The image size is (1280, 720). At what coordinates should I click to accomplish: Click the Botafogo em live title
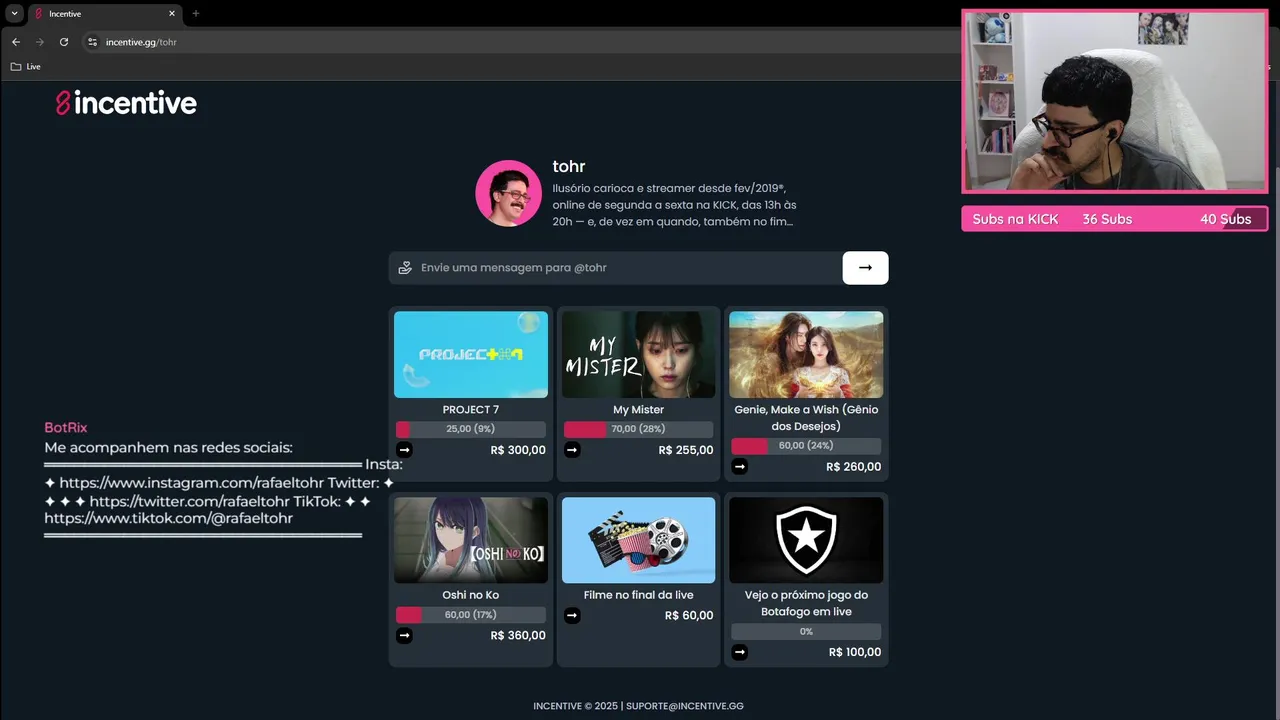pyautogui.click(x=806, y=603)
